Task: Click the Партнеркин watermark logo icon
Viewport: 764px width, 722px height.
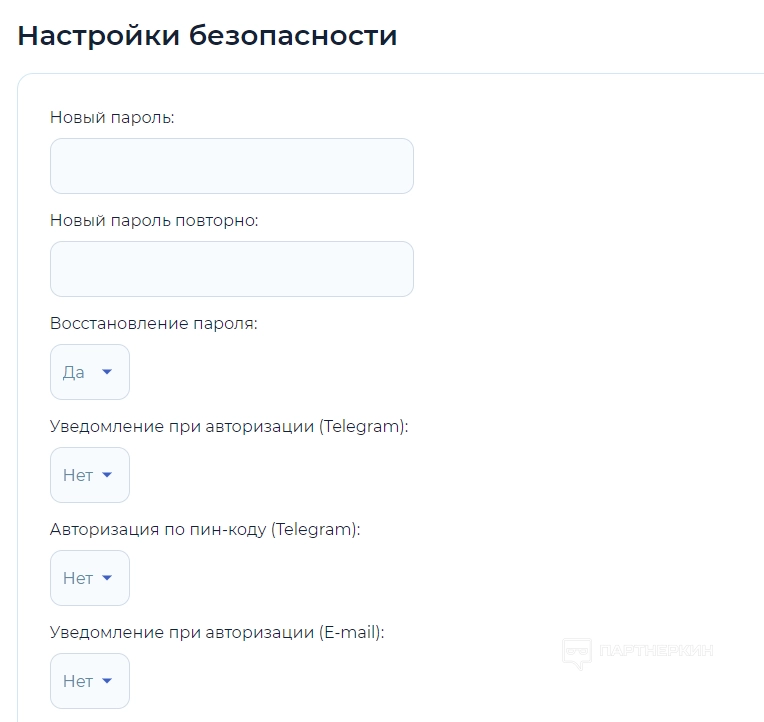Action: [577, 653]
